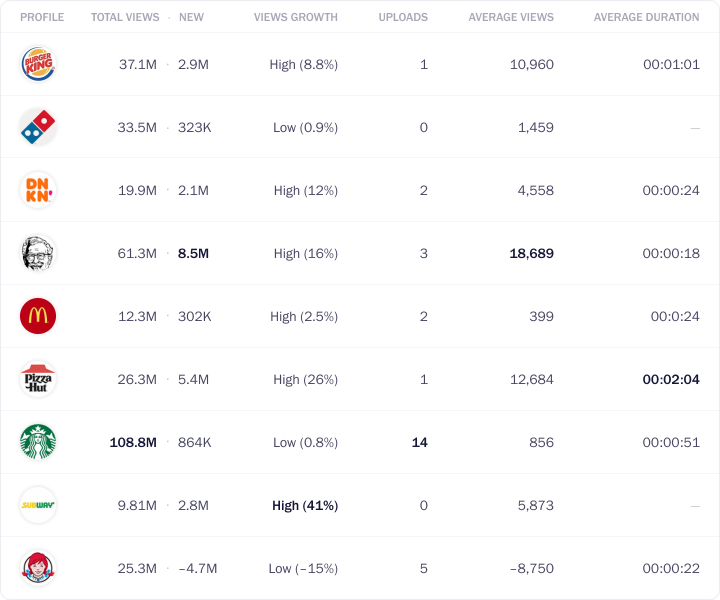Select KFC average views value 18,689

(531, 253)
